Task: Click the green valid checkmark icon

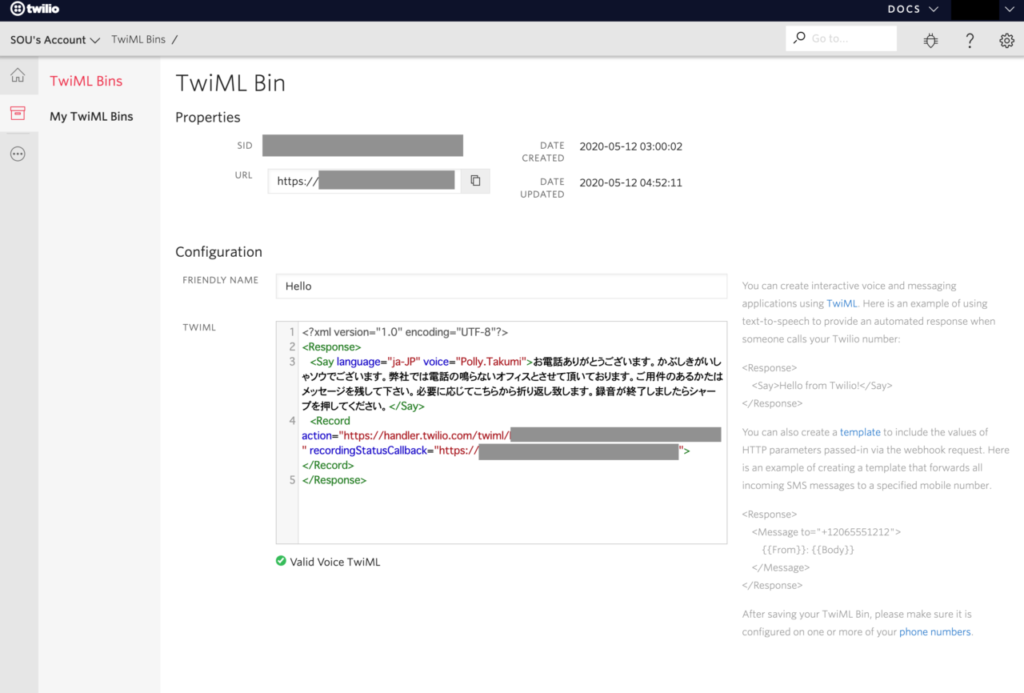Action: (x=281, y=561)
